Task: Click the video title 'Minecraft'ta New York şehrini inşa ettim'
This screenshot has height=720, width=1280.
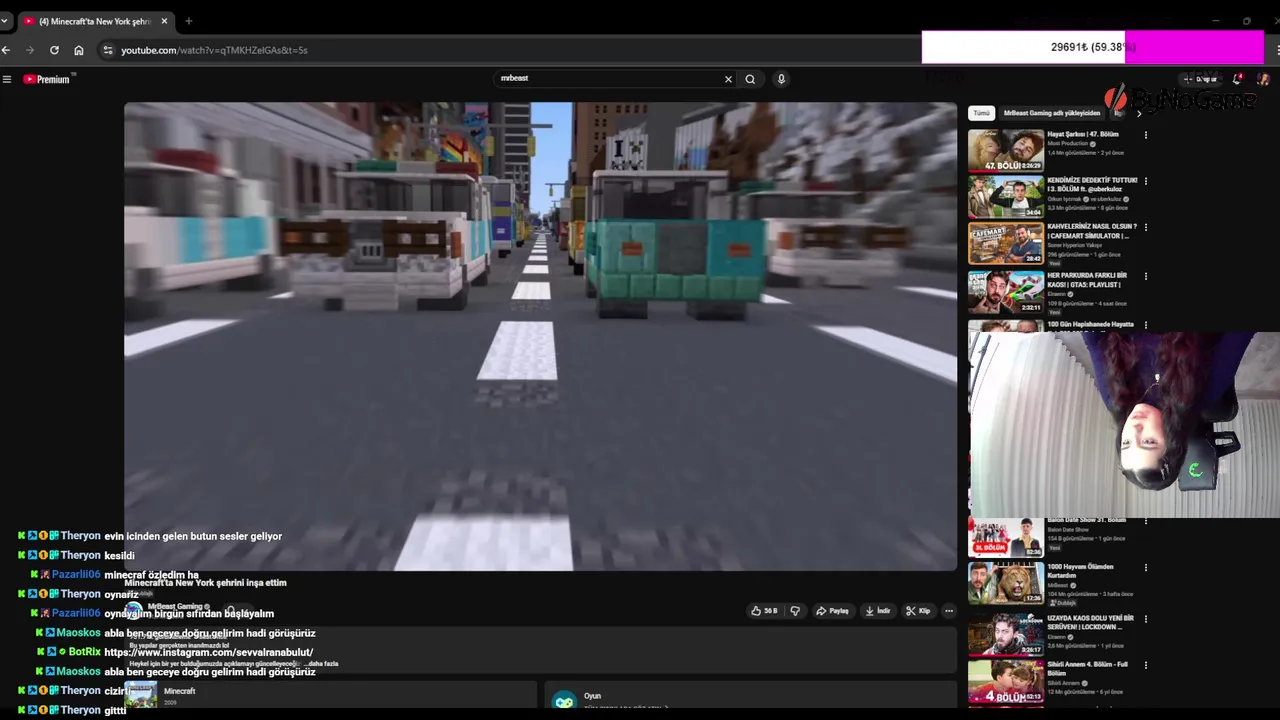Action: [206, 583]
